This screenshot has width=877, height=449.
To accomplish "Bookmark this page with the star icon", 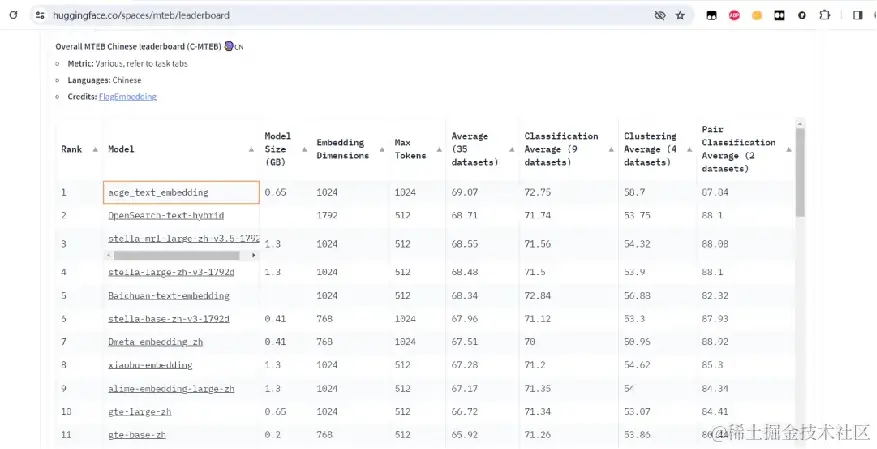I will pyautogui.click(x=680, y=16).
